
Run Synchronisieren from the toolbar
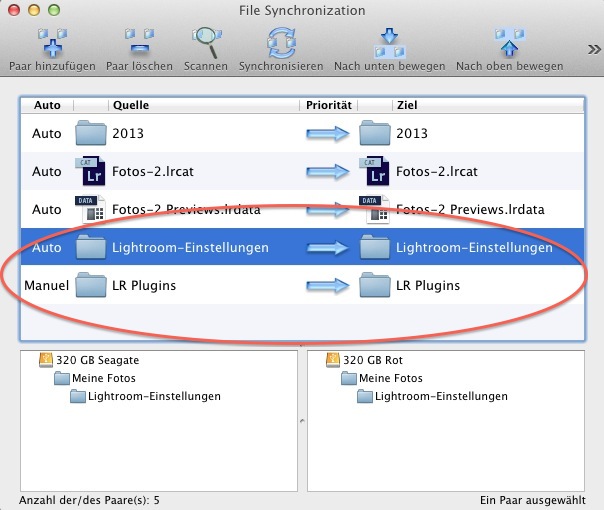281,42
